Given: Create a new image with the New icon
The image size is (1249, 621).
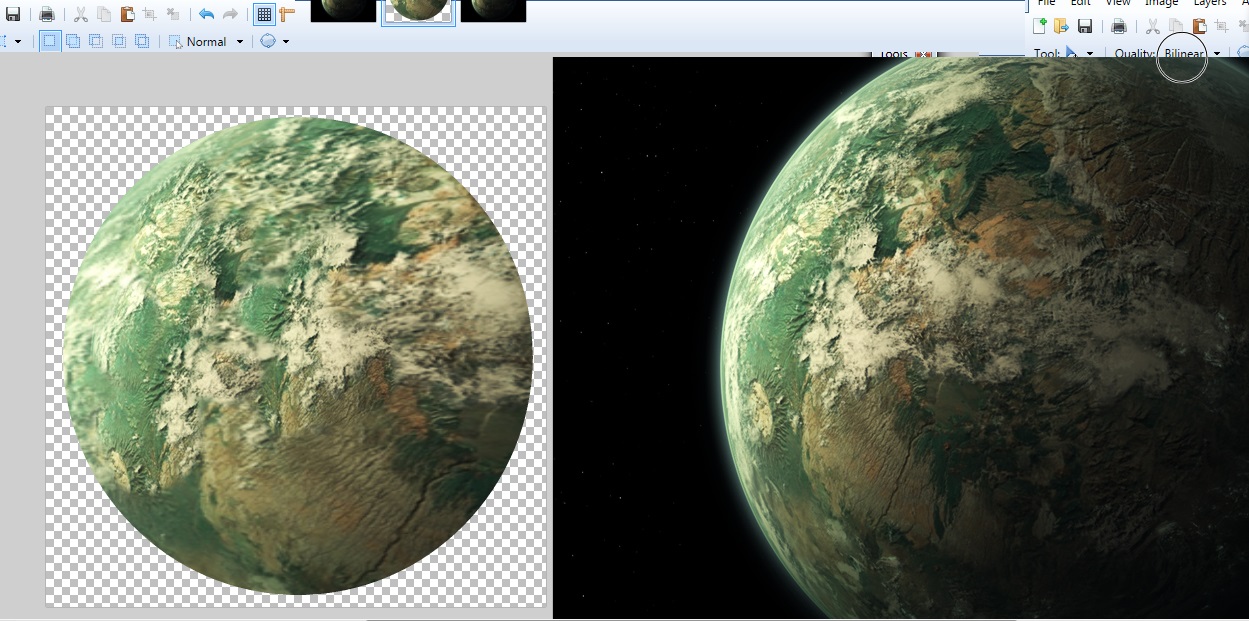Looking at the screenshot, I should (x=1039, y=26).
